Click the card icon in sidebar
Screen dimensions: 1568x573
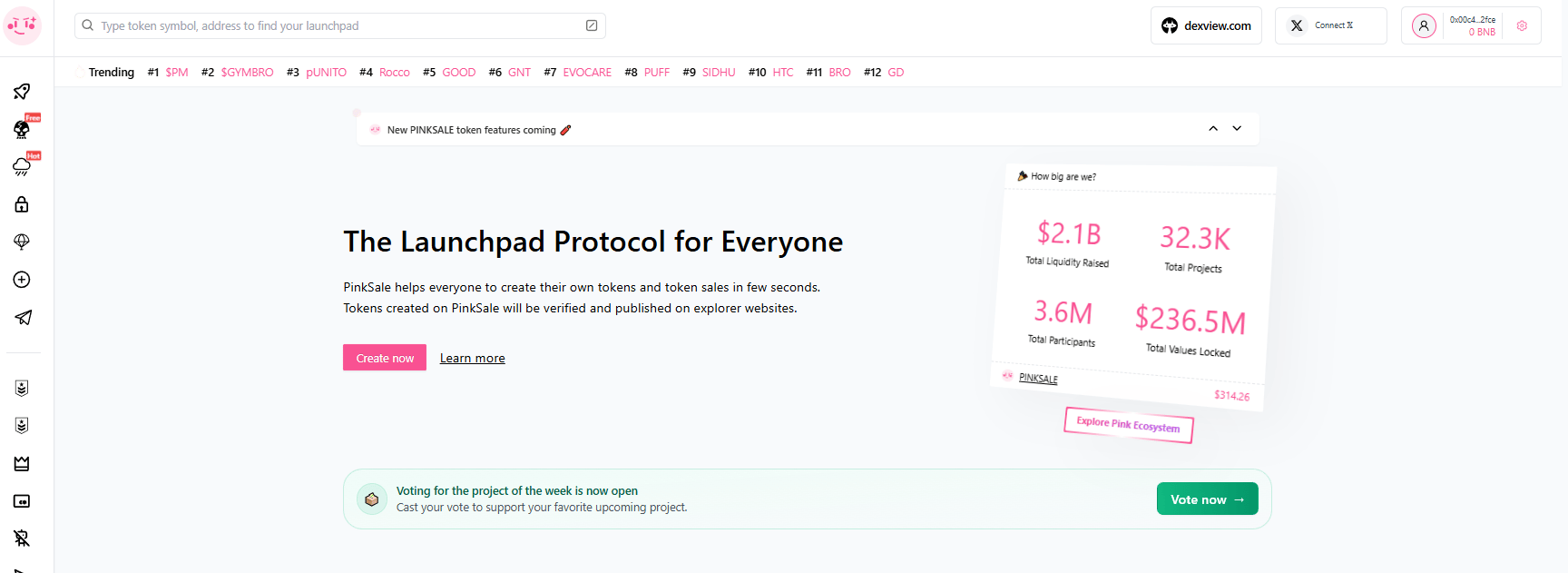pyautogui.click(x=22, y=501)
